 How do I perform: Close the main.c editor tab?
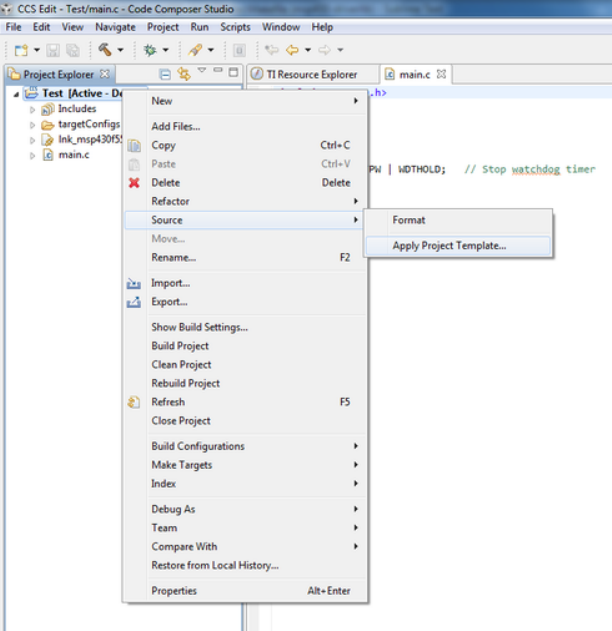(x=441, y=74)
